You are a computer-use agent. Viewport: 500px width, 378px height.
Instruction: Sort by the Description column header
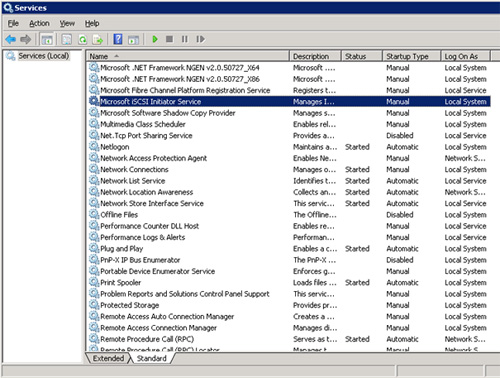315,56
